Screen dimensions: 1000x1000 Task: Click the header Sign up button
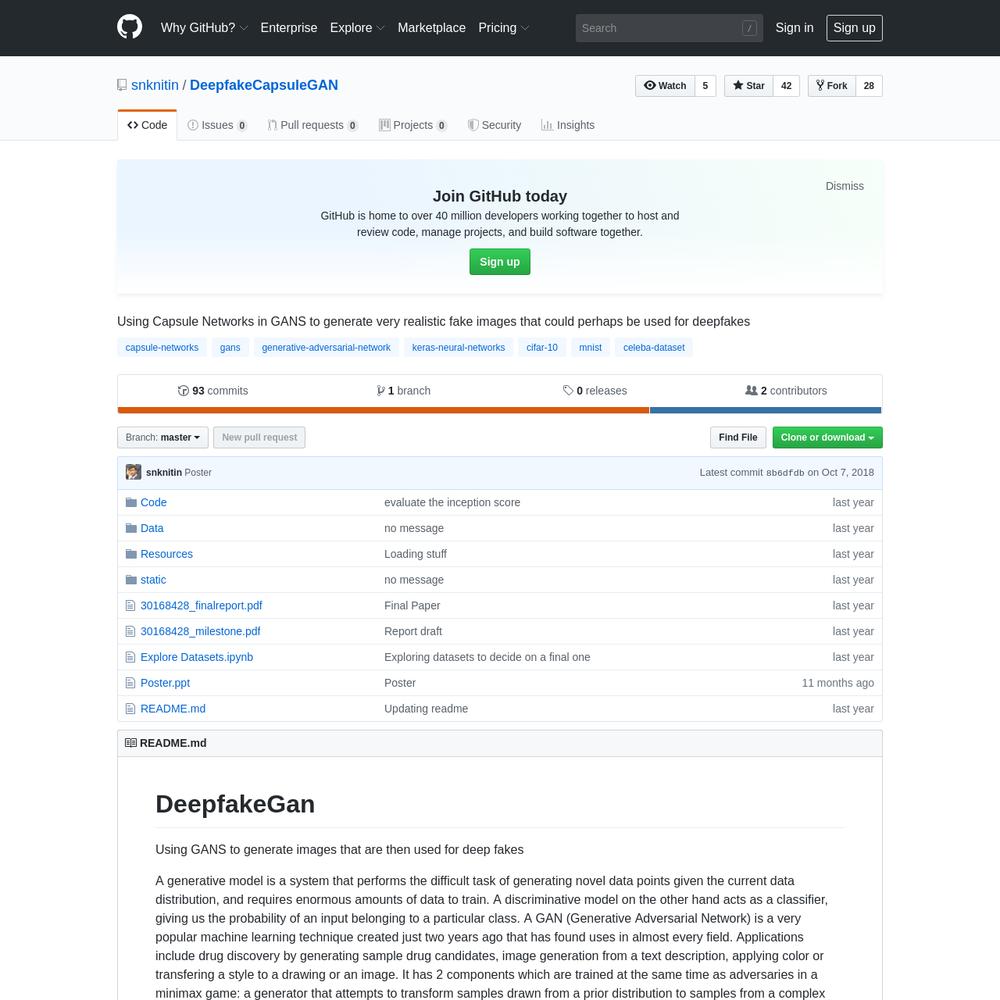tap(854, 28)
